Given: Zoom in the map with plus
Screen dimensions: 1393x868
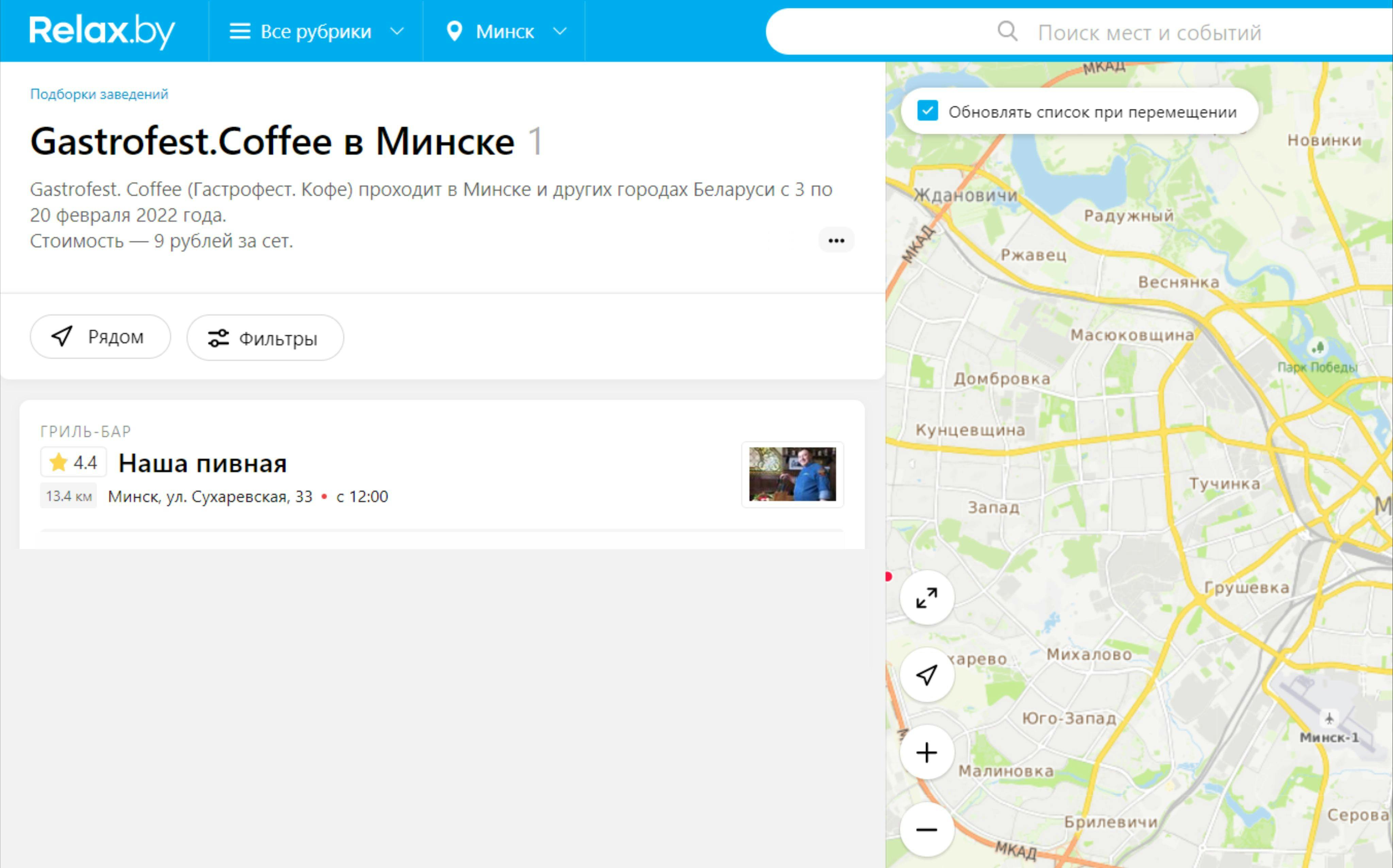Looking at the screenshot, I should 926,753.
